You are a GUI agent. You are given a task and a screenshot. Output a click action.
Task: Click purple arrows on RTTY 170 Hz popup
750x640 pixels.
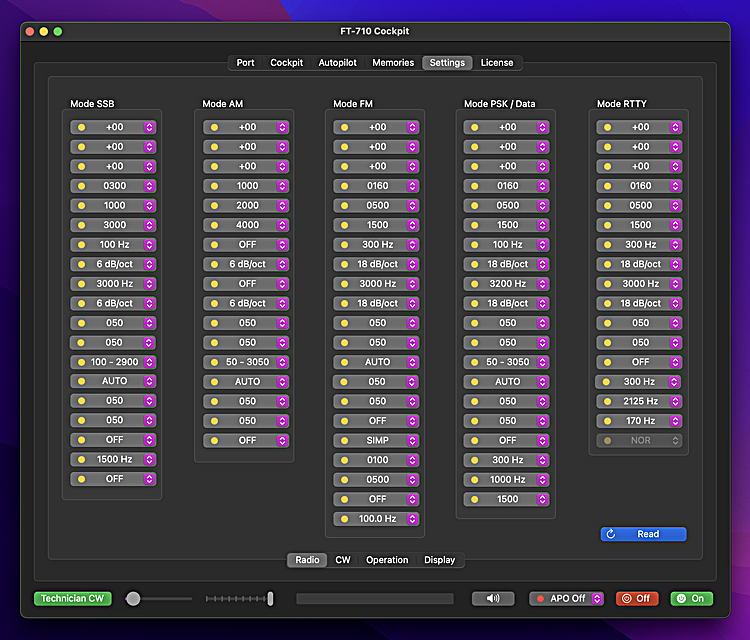(675, 421)
